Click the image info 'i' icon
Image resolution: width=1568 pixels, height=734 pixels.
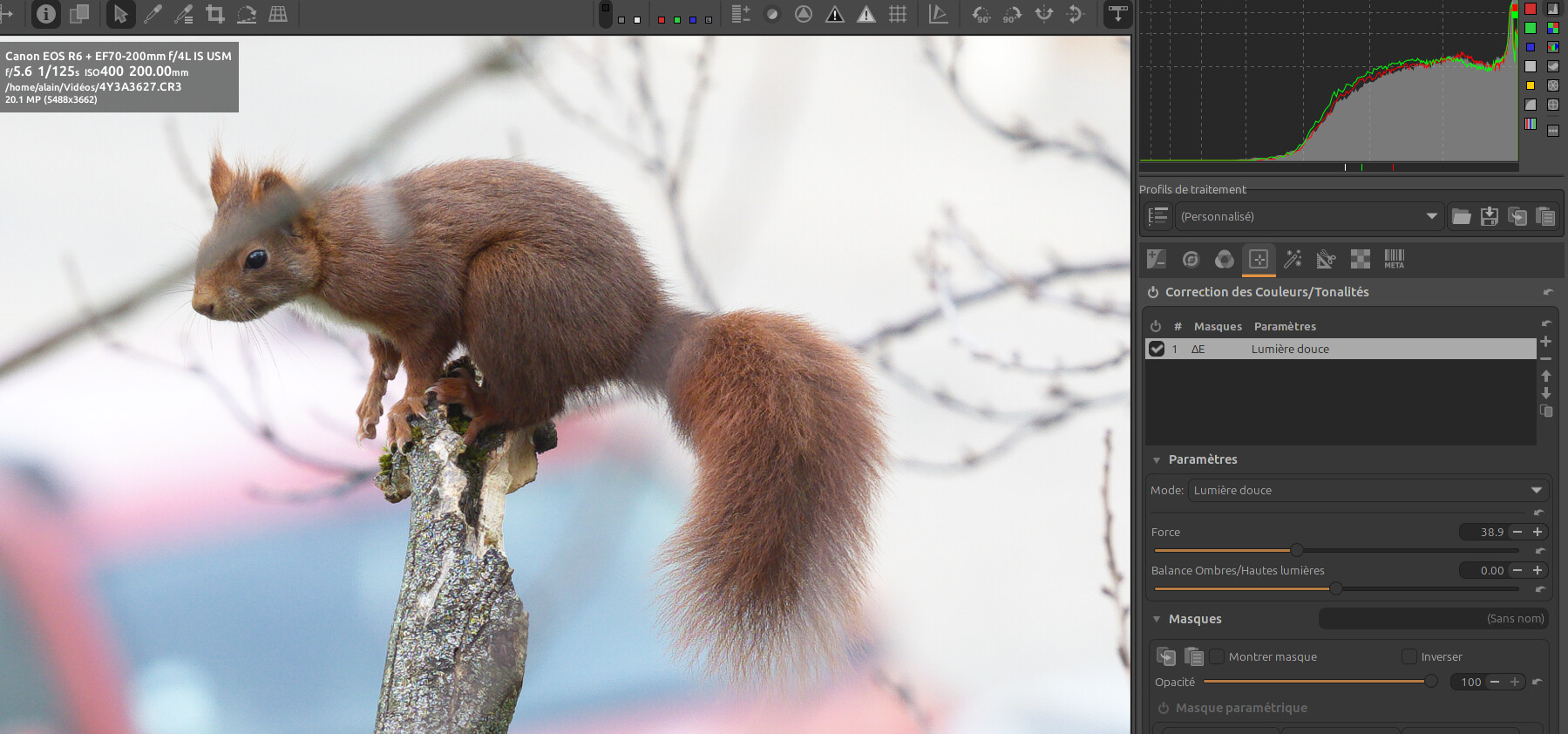click(x=46, y=14)
